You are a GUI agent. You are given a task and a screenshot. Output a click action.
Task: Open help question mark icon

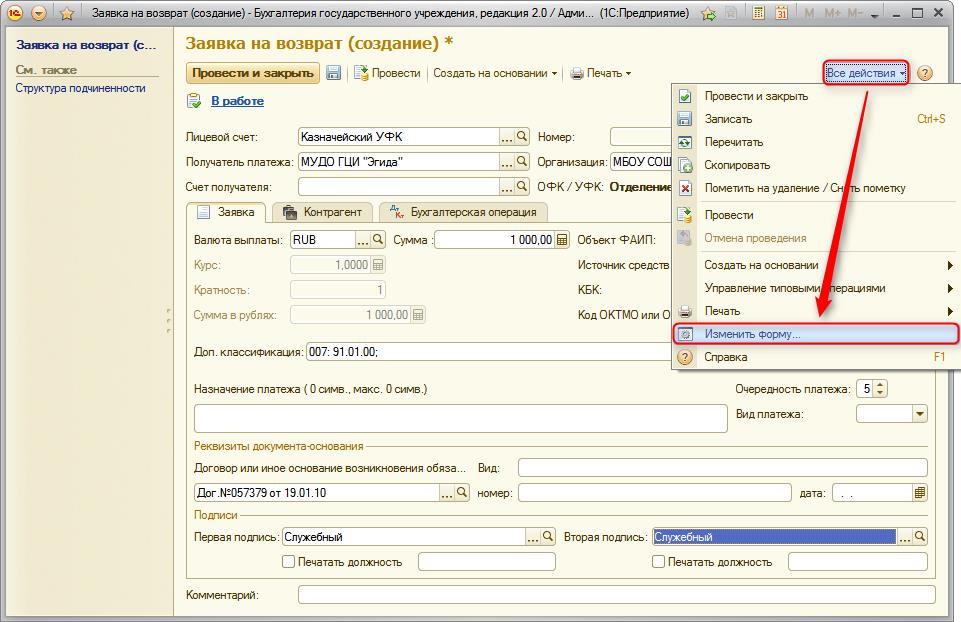pyautogui.click(x=925, y=74)
